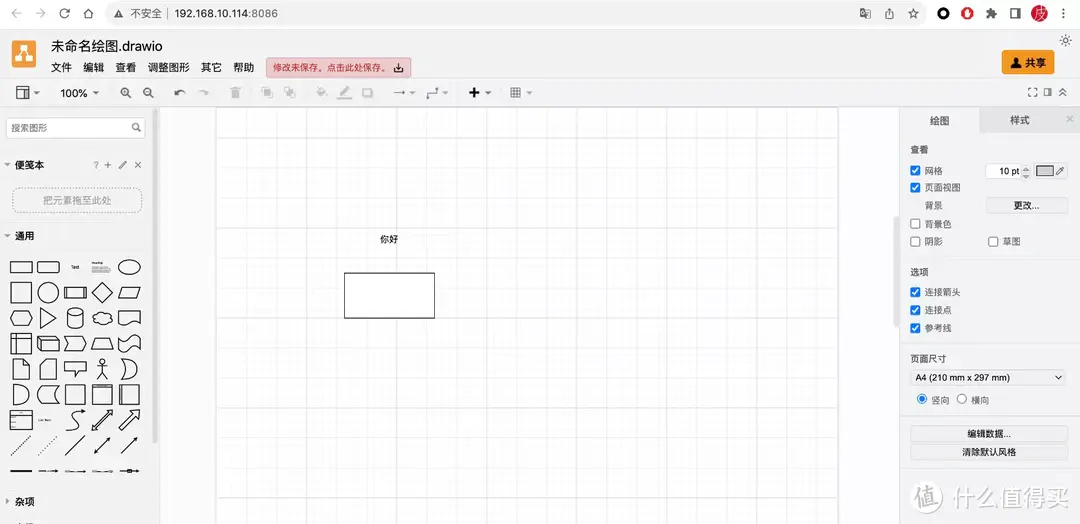1080x524 pixels.
Task: Switch to the 样式 style tab
Action: [1019, 120]
